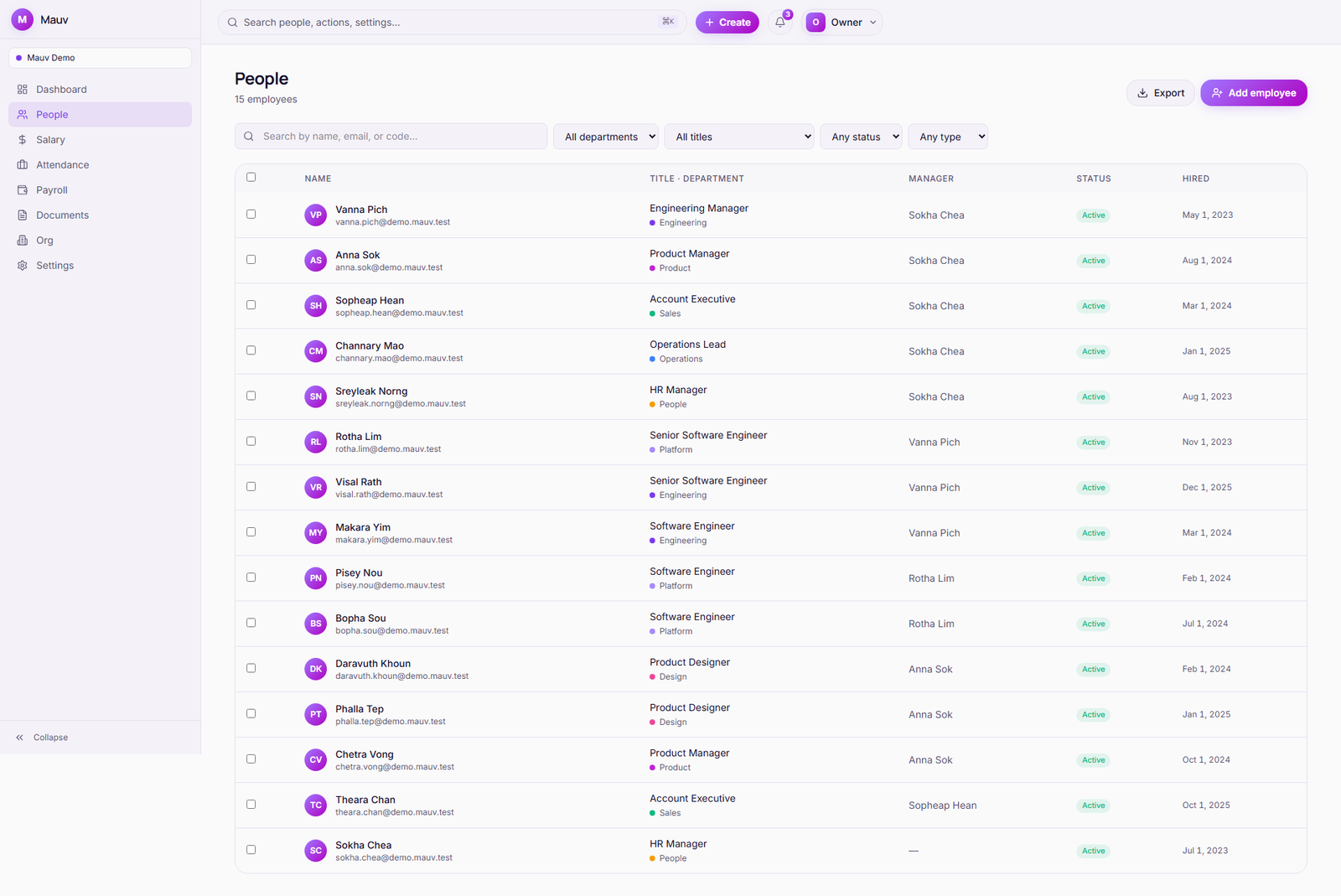The width and height of the screenshot is (1341, 896).
Task: Check the box for Theara Chan
Action: 251,805
